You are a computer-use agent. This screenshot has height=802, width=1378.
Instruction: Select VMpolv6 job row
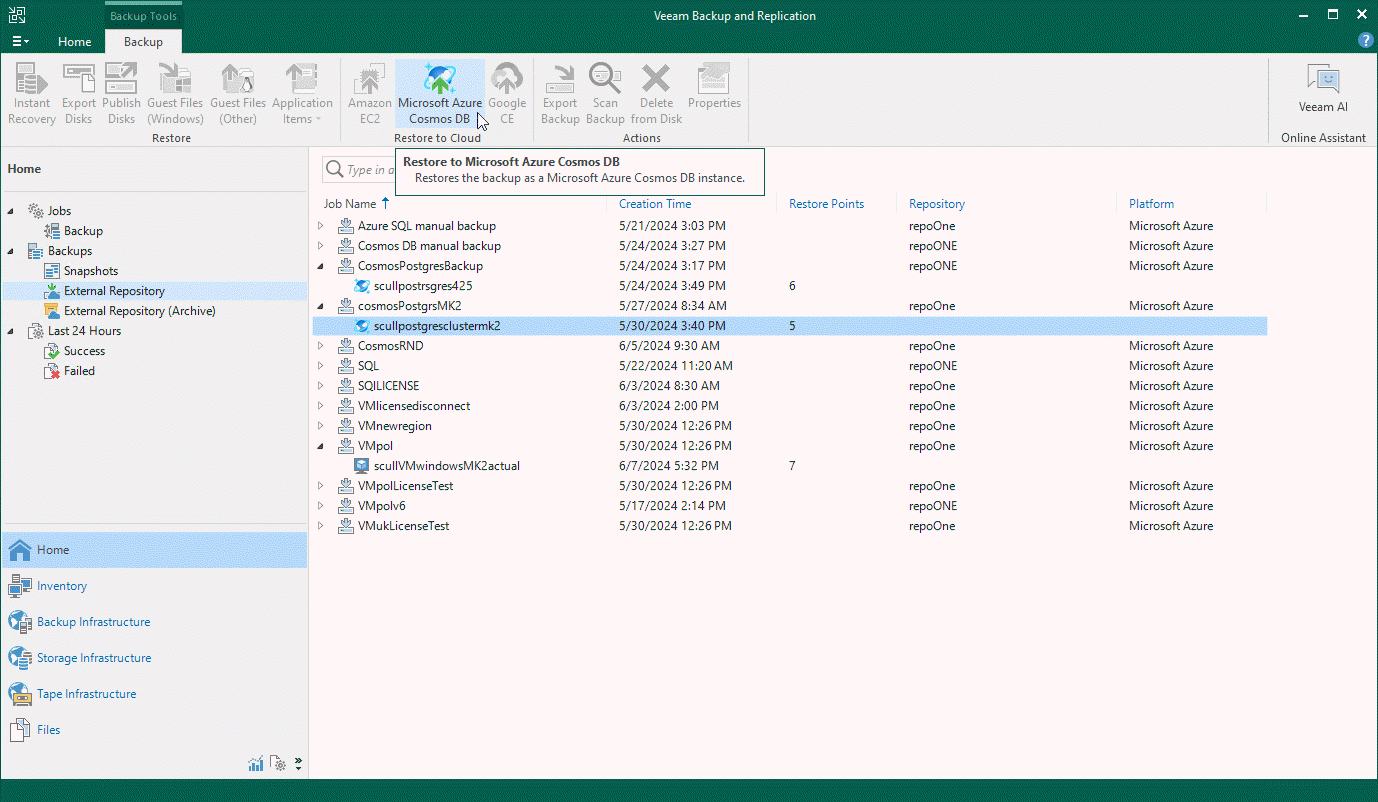tap(790, 506)
